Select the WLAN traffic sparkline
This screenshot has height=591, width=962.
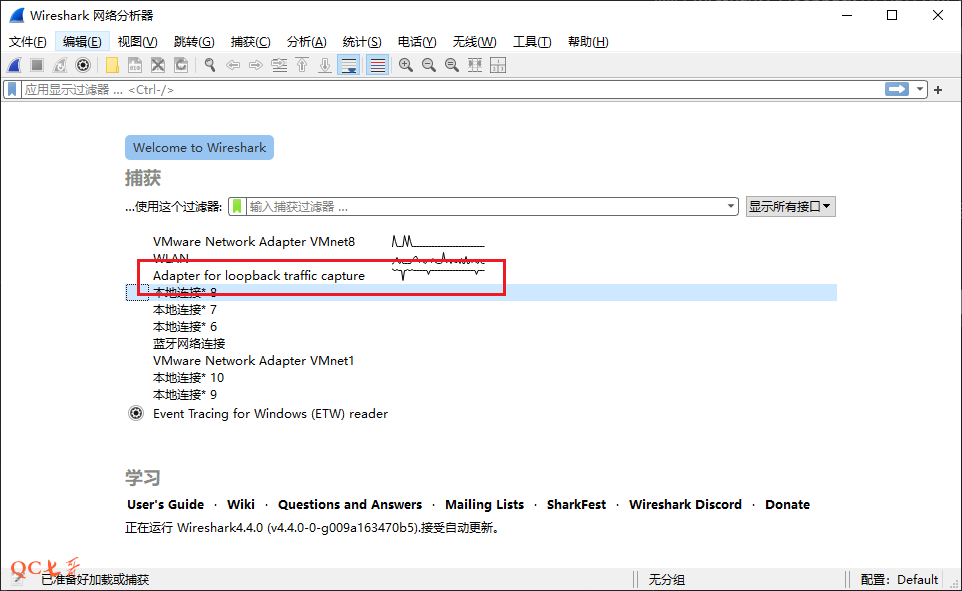tap(438, 259)
